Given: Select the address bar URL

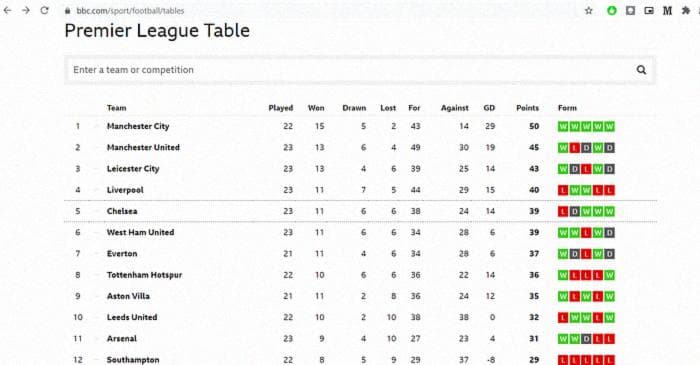Looking at the screenshot, I should tap(130, 11).
